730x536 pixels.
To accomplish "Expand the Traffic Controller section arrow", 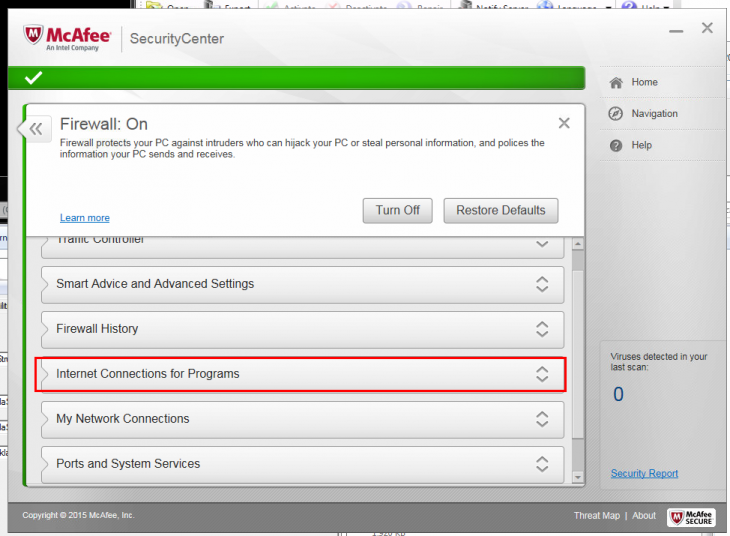I will click(542, 244).
